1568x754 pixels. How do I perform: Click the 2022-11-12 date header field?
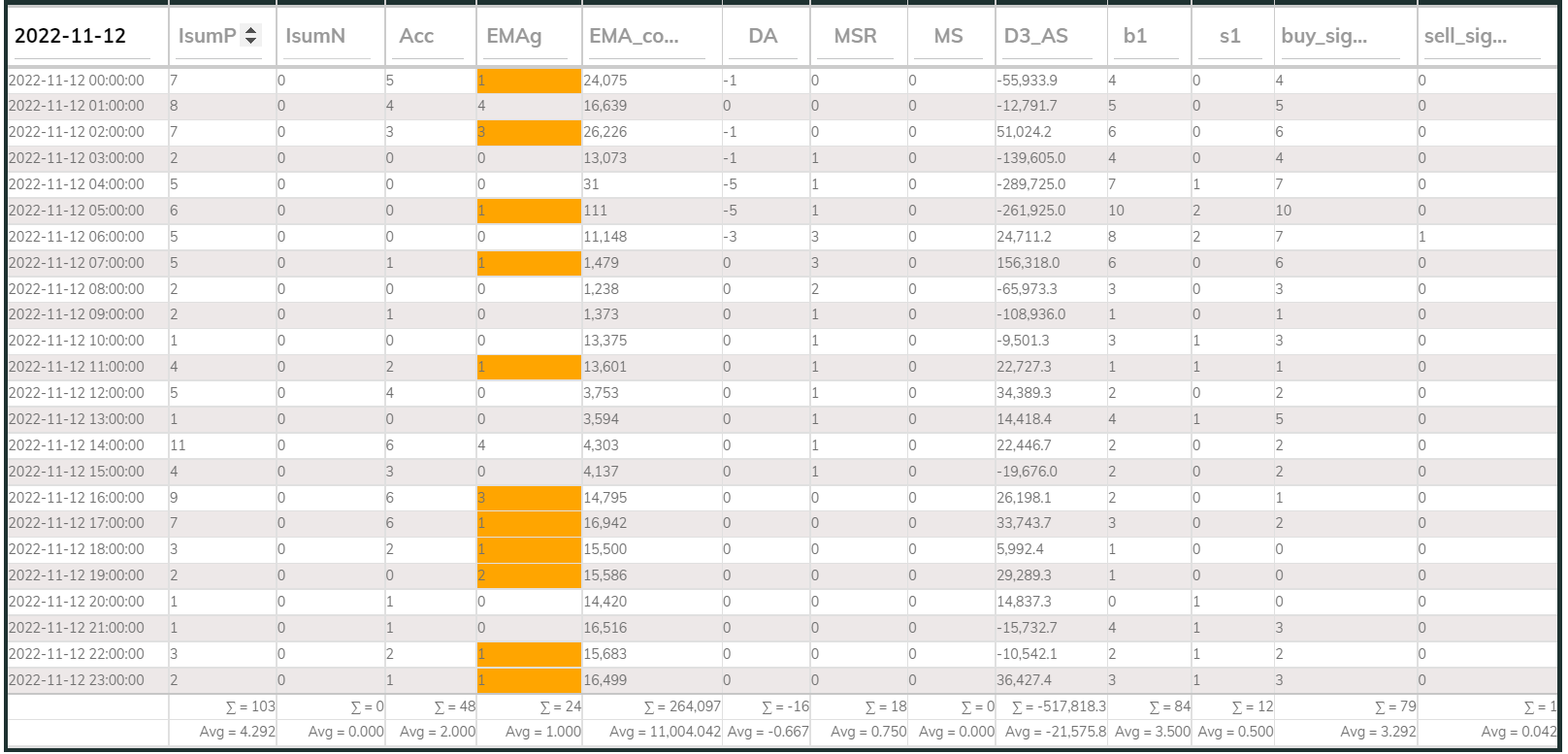click(x=87, y=36)
